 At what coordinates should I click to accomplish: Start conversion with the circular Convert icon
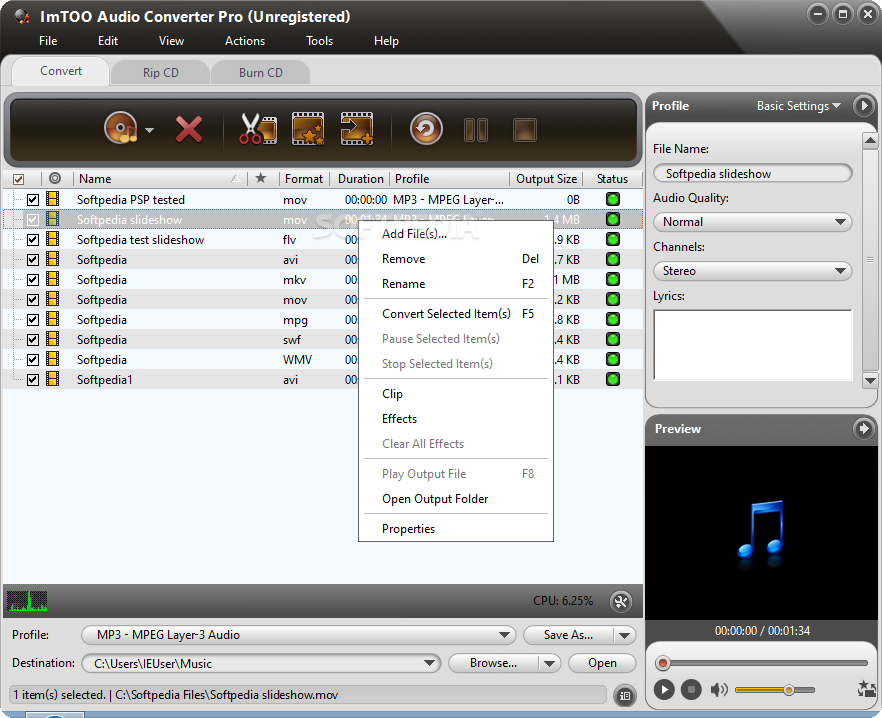pyautogui.click(x=426, y=129)
